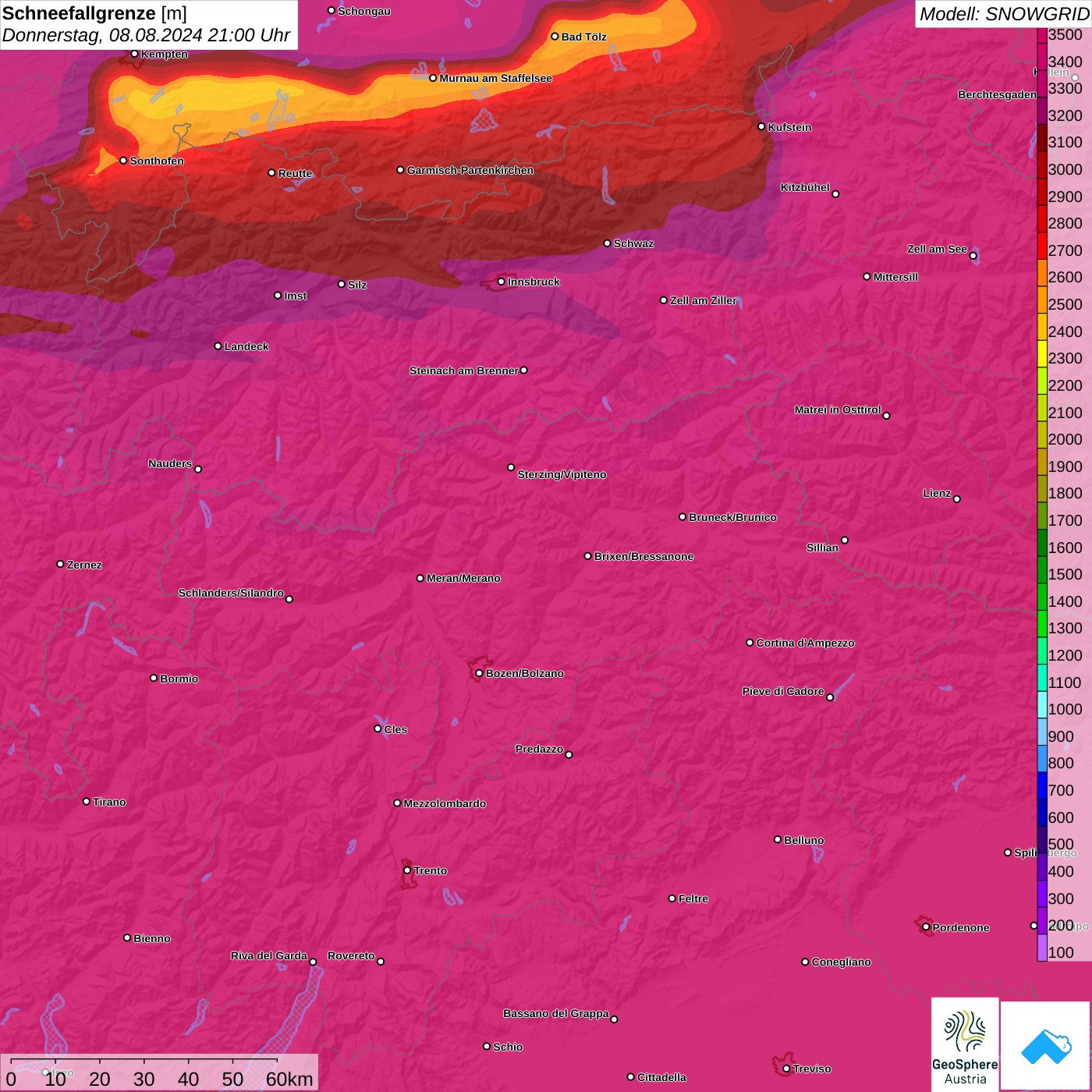
Task: Click the Zell am See marker
Action: 973,256
